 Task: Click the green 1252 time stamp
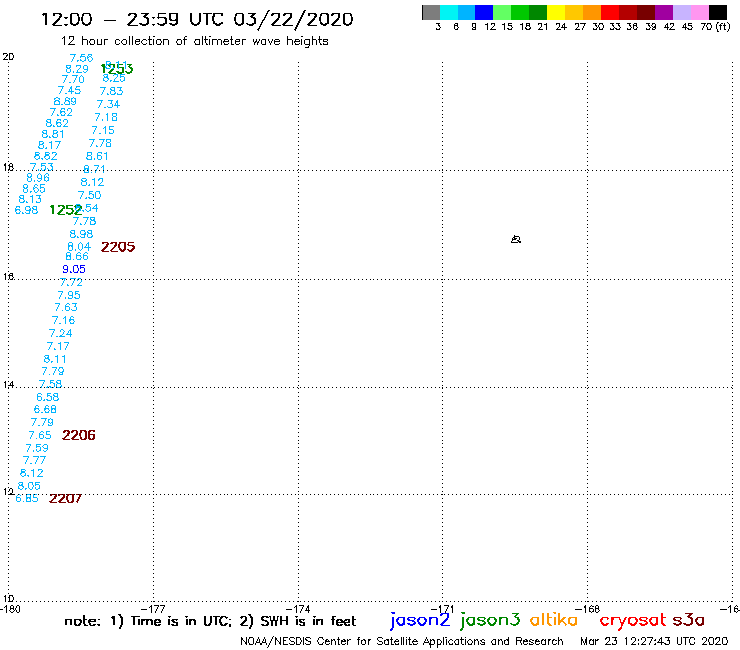click(66, 210)
